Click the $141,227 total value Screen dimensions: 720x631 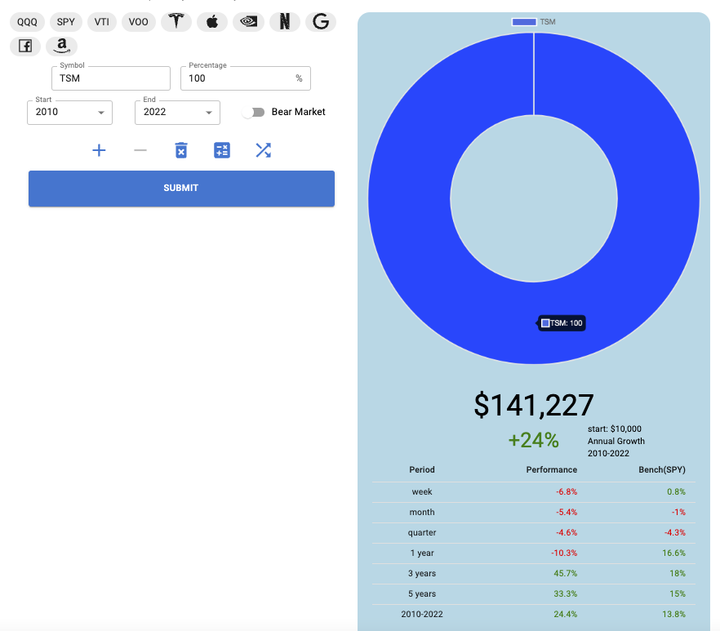[534, 405]
